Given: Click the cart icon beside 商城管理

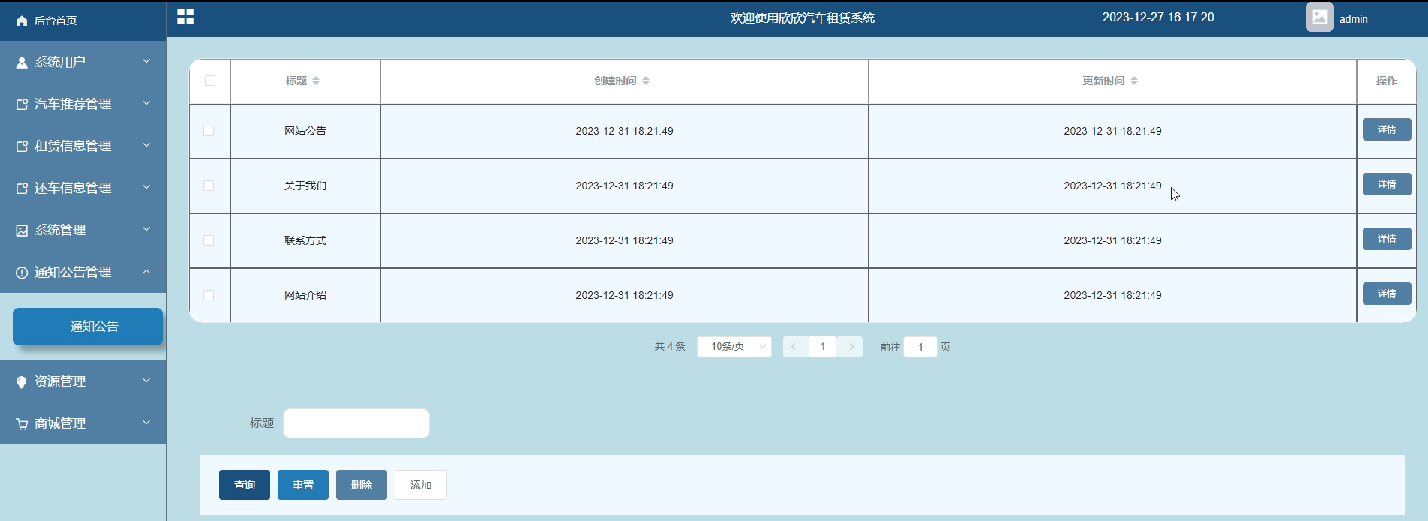Looking at the screenshot, I should coord(22,423).
